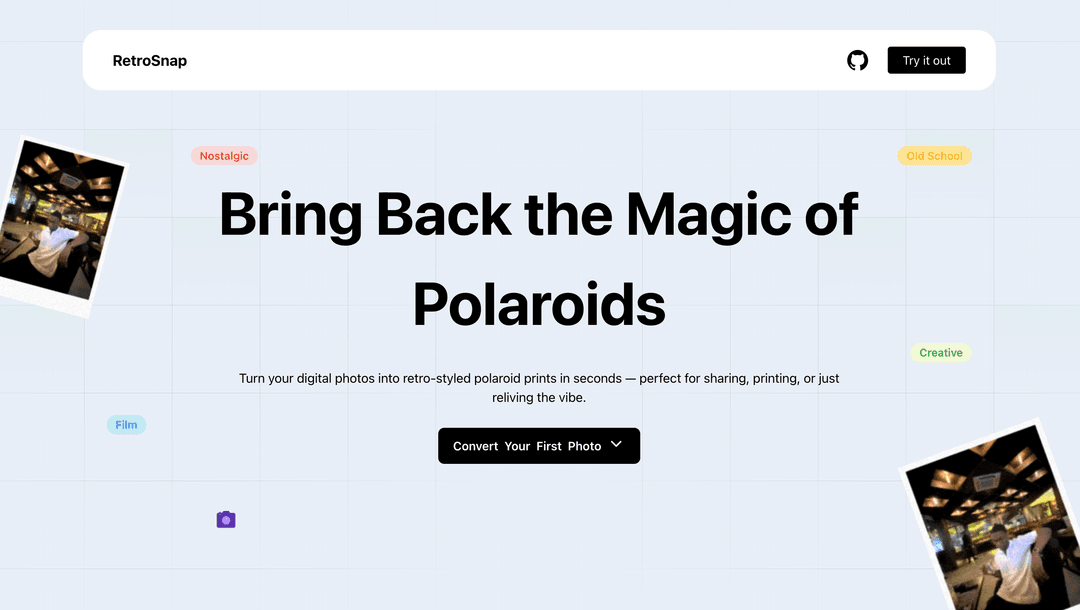The width and height of the screenshot is (1080, 610).
Task: Open the tilted polaroid photo at left
Action: (x=60, y=225)
